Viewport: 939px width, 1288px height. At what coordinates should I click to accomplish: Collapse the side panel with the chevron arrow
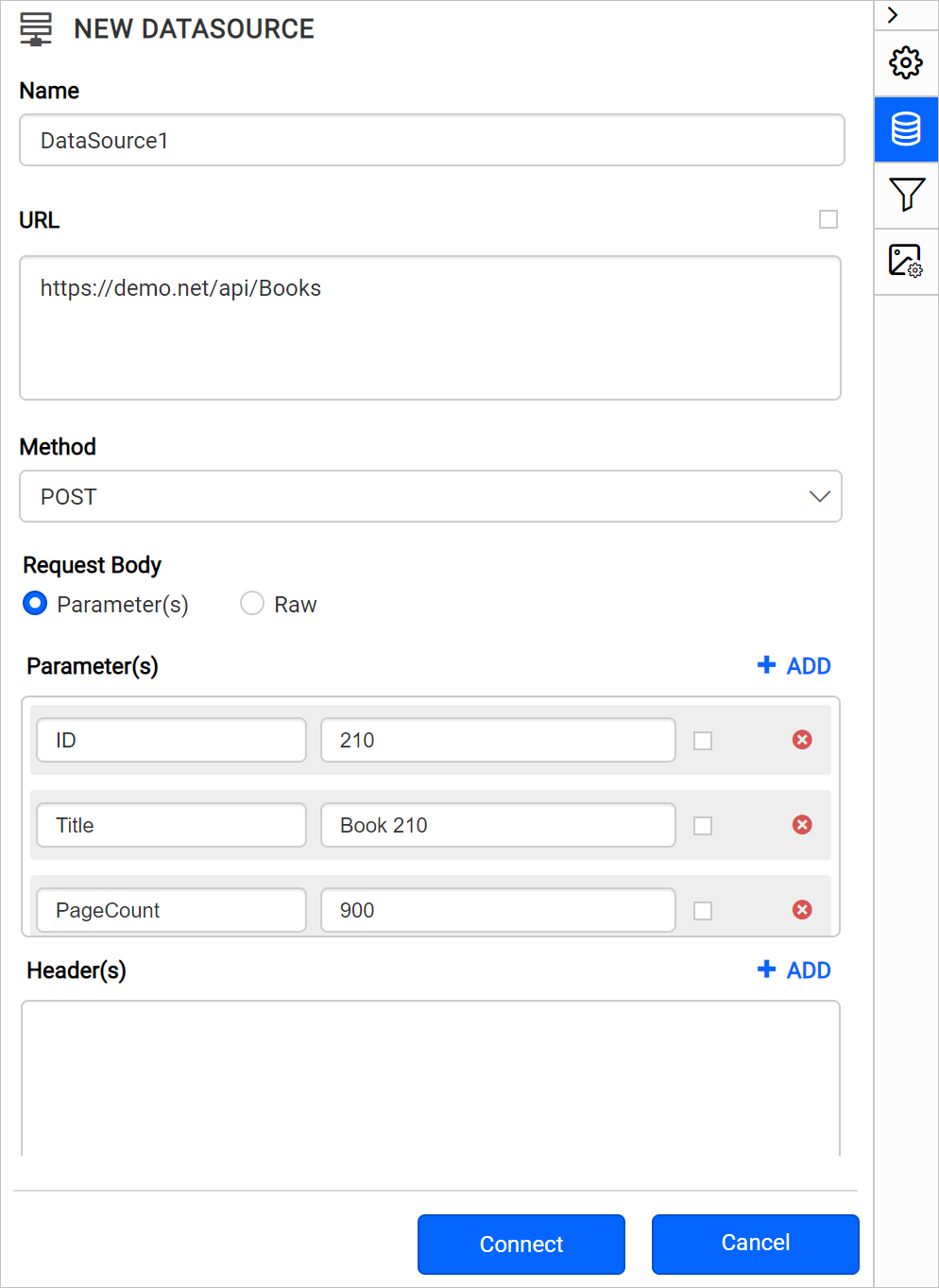point(893,15)
